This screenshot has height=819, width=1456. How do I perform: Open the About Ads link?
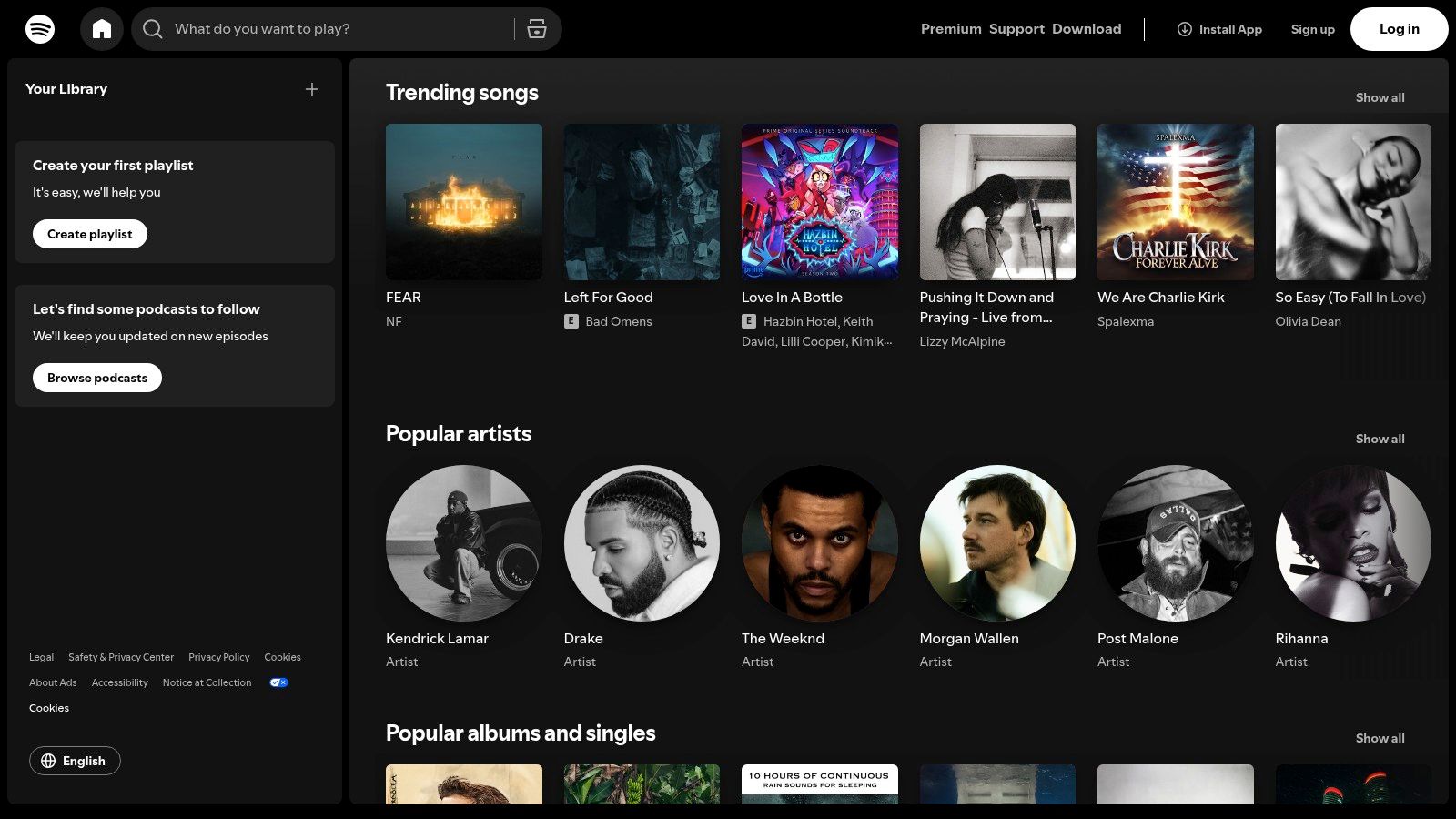(53, 682)
